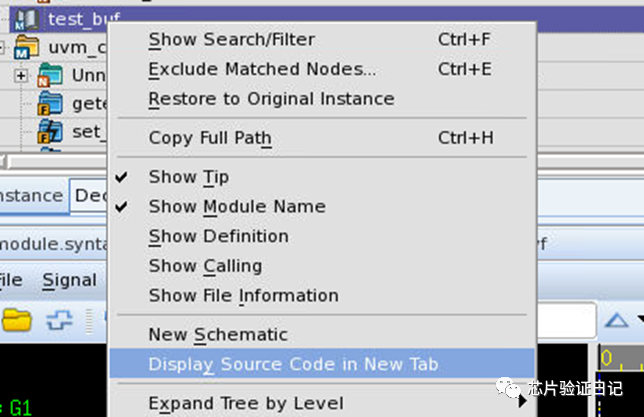
Task: Select Display Source Code in New Tab
Action: pos(293,364)
